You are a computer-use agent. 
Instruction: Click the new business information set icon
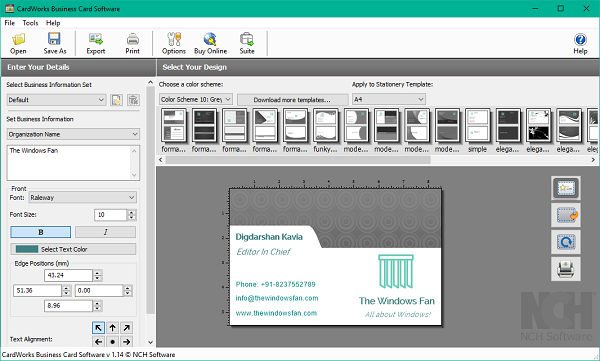click(116, 100)
